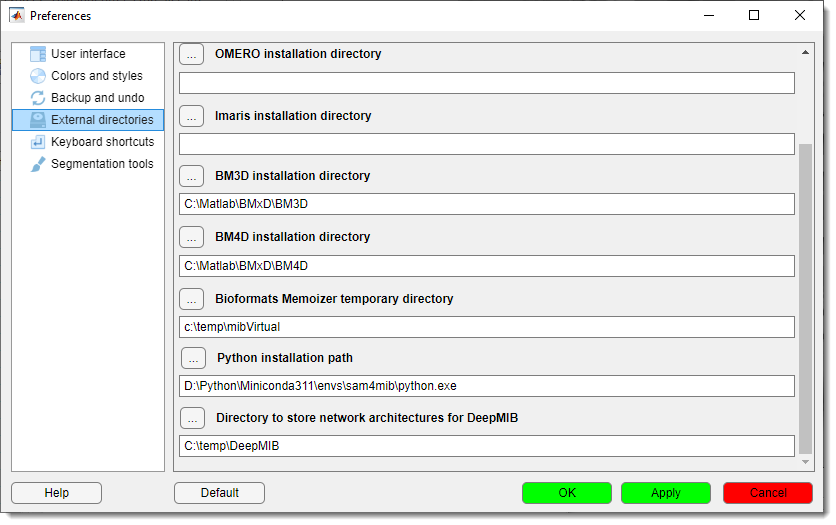
Task: Select External directories in the preferences list
Action: [101, 120]
